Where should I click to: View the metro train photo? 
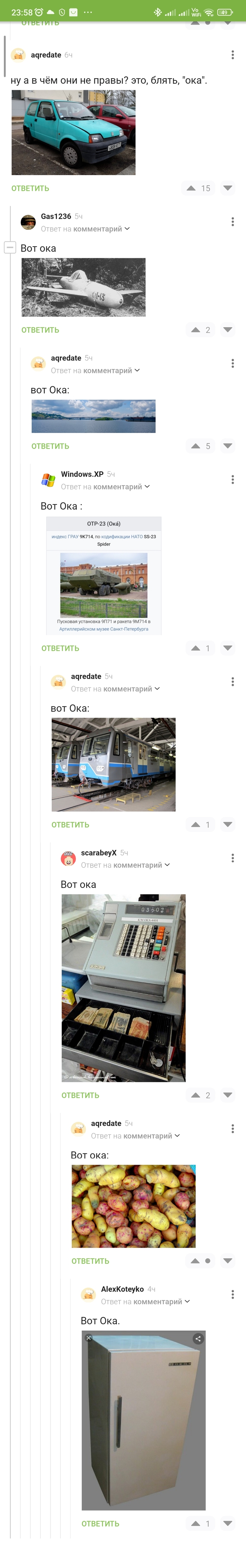[114, 764]
